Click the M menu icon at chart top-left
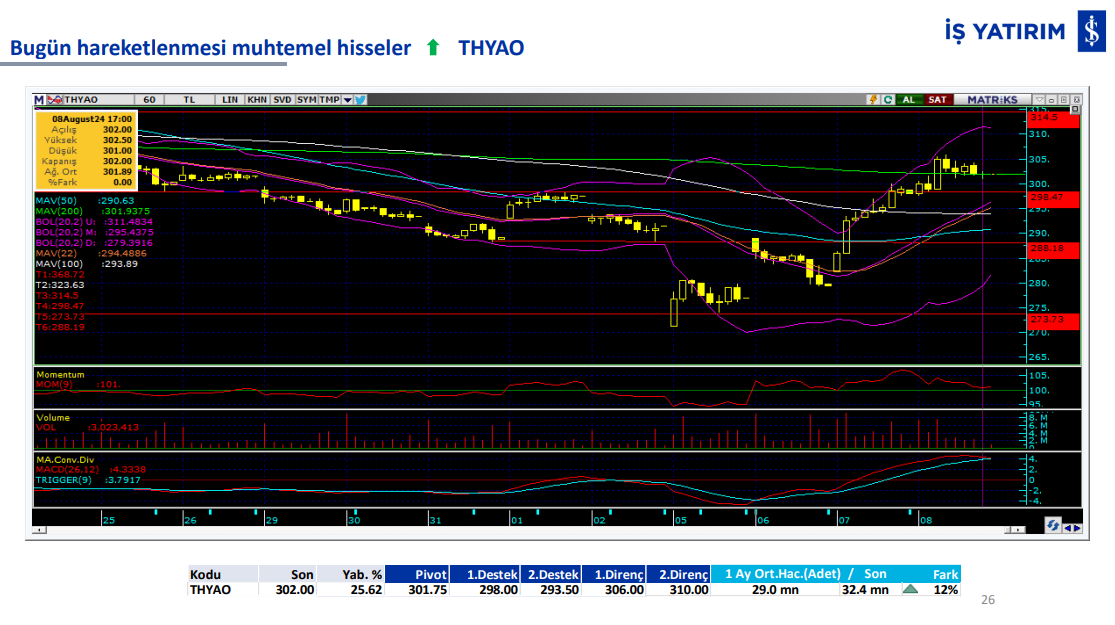The height and width of the screenshot is (625, 1115). (x=40, y=100)
